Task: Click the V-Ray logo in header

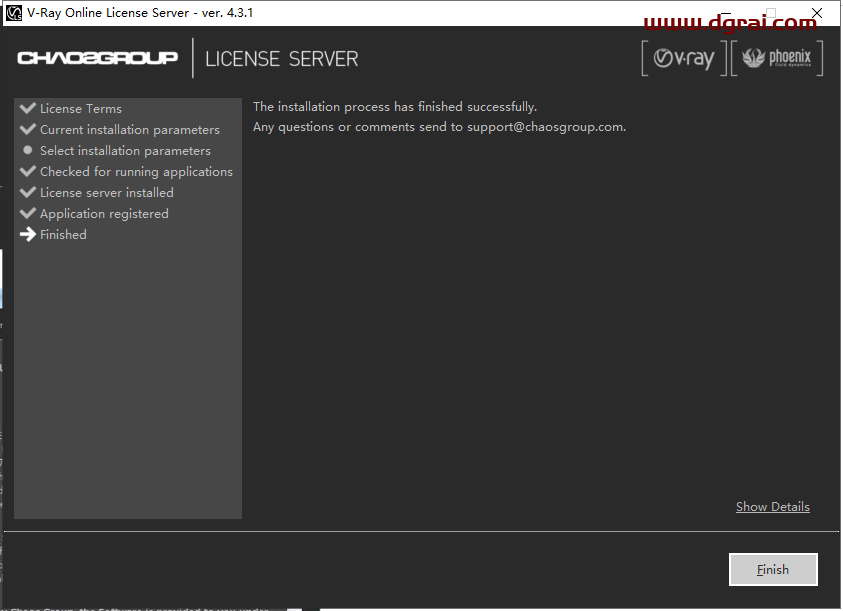Action: point(683,59)
